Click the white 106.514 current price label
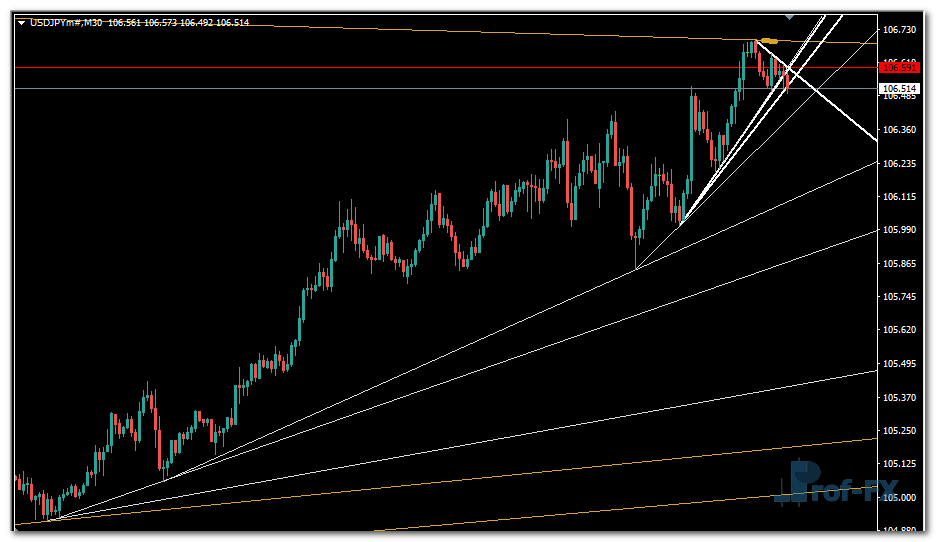The height and width of the screenshot is (542, 936). (x=897, y=89)
